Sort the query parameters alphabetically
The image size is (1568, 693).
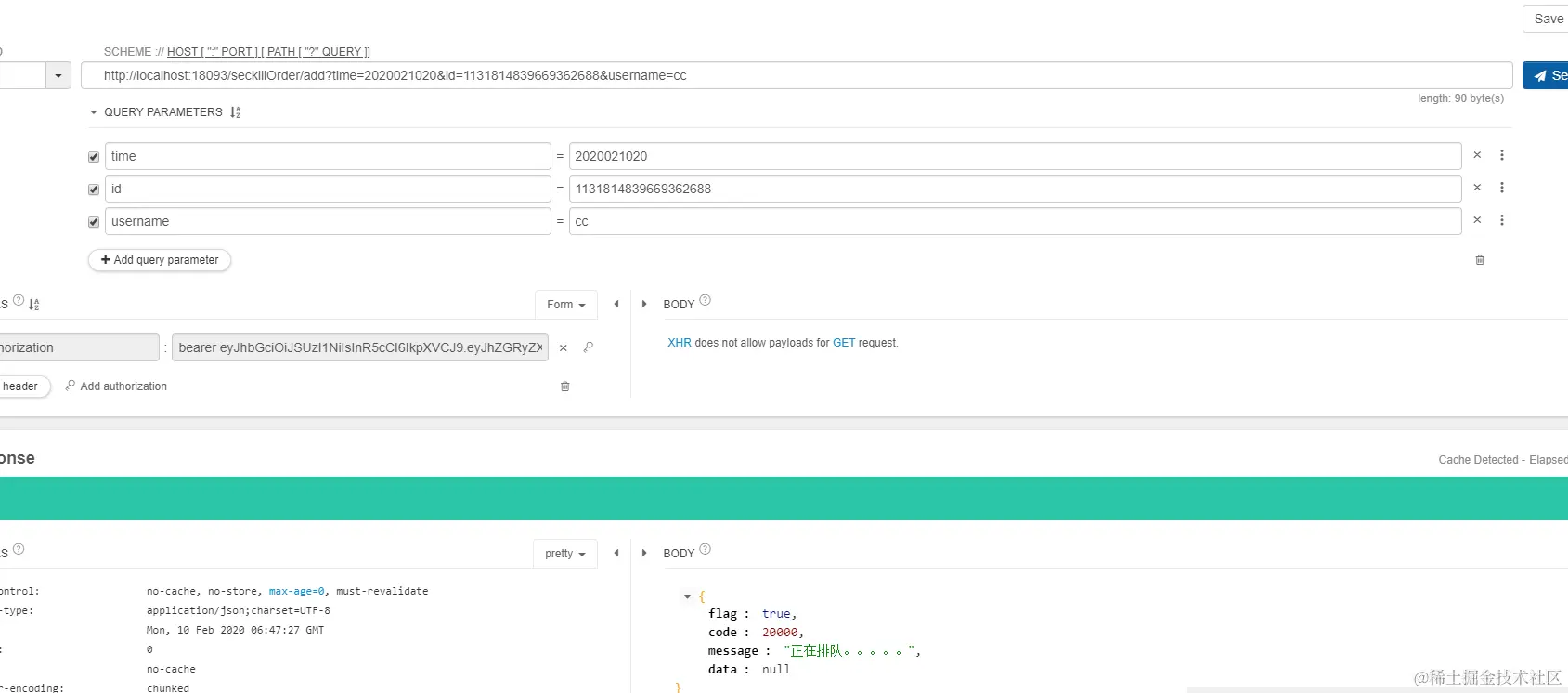pyautogui.click(x=236, y=112)
